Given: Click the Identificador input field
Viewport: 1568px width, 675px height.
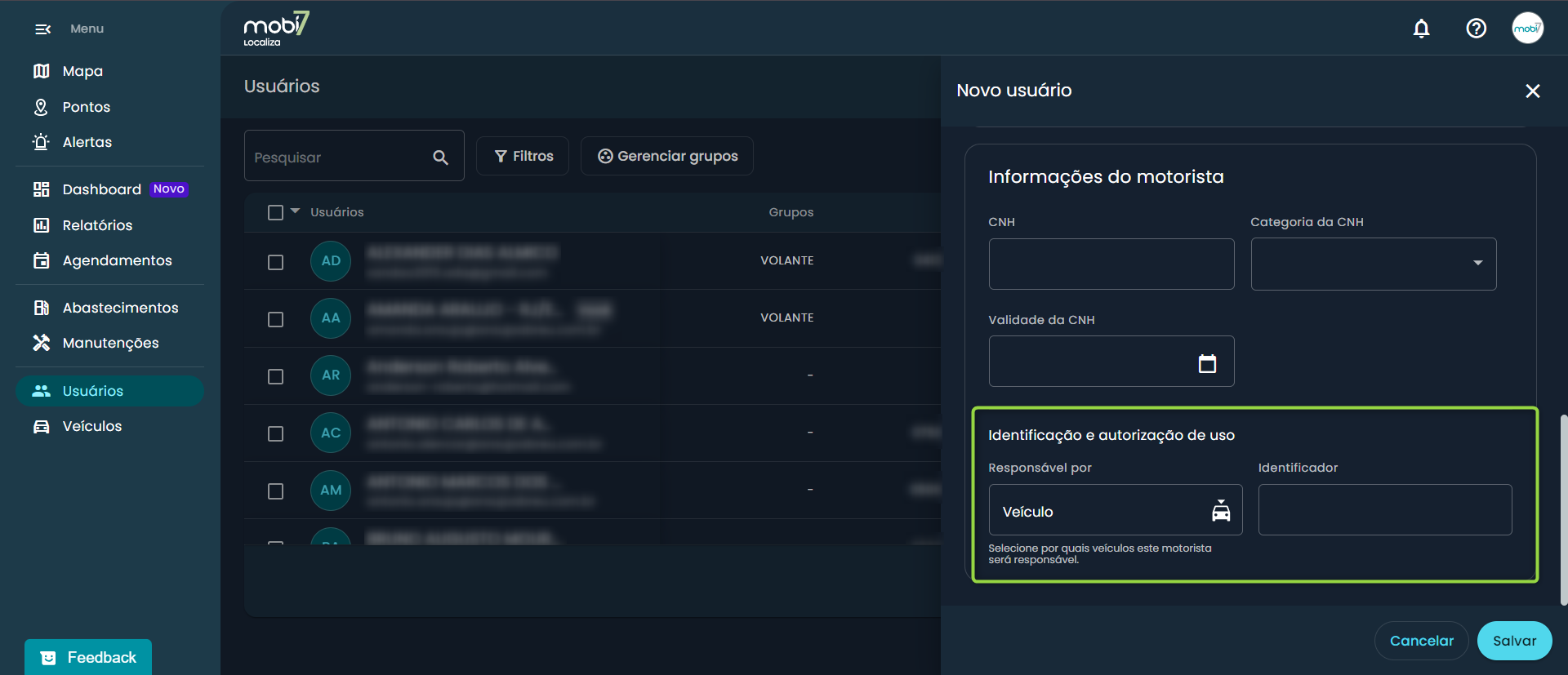Looking at the screenshot, I should pyautogui.click(x=1384, y=510).
